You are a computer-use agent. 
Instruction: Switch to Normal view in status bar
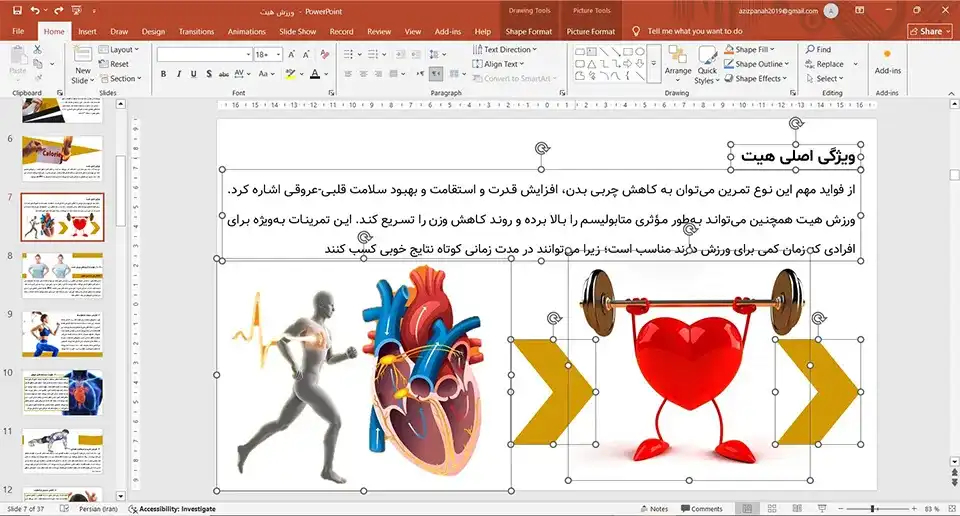point(747,509)
